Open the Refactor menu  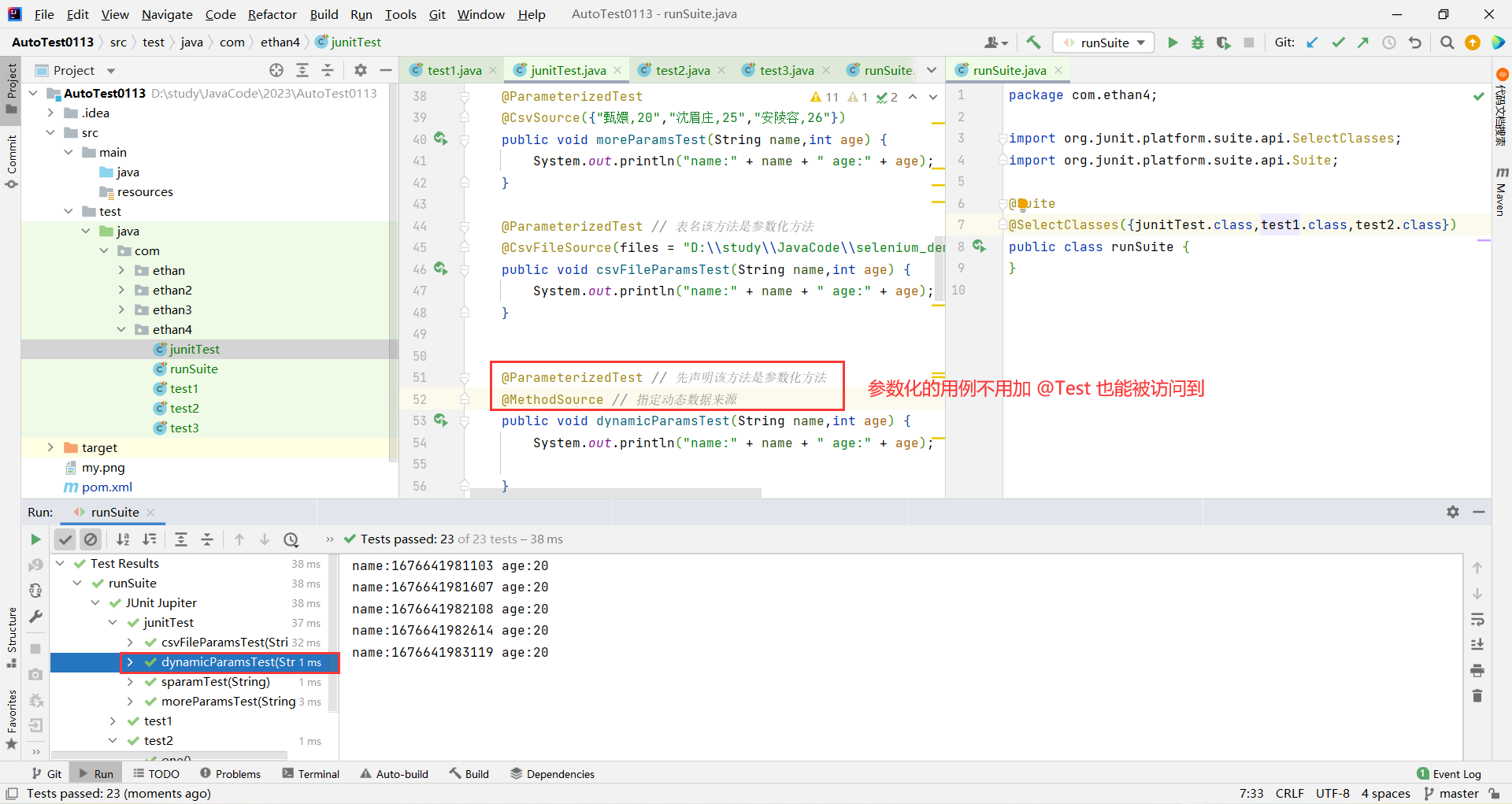tap(272, 14)
